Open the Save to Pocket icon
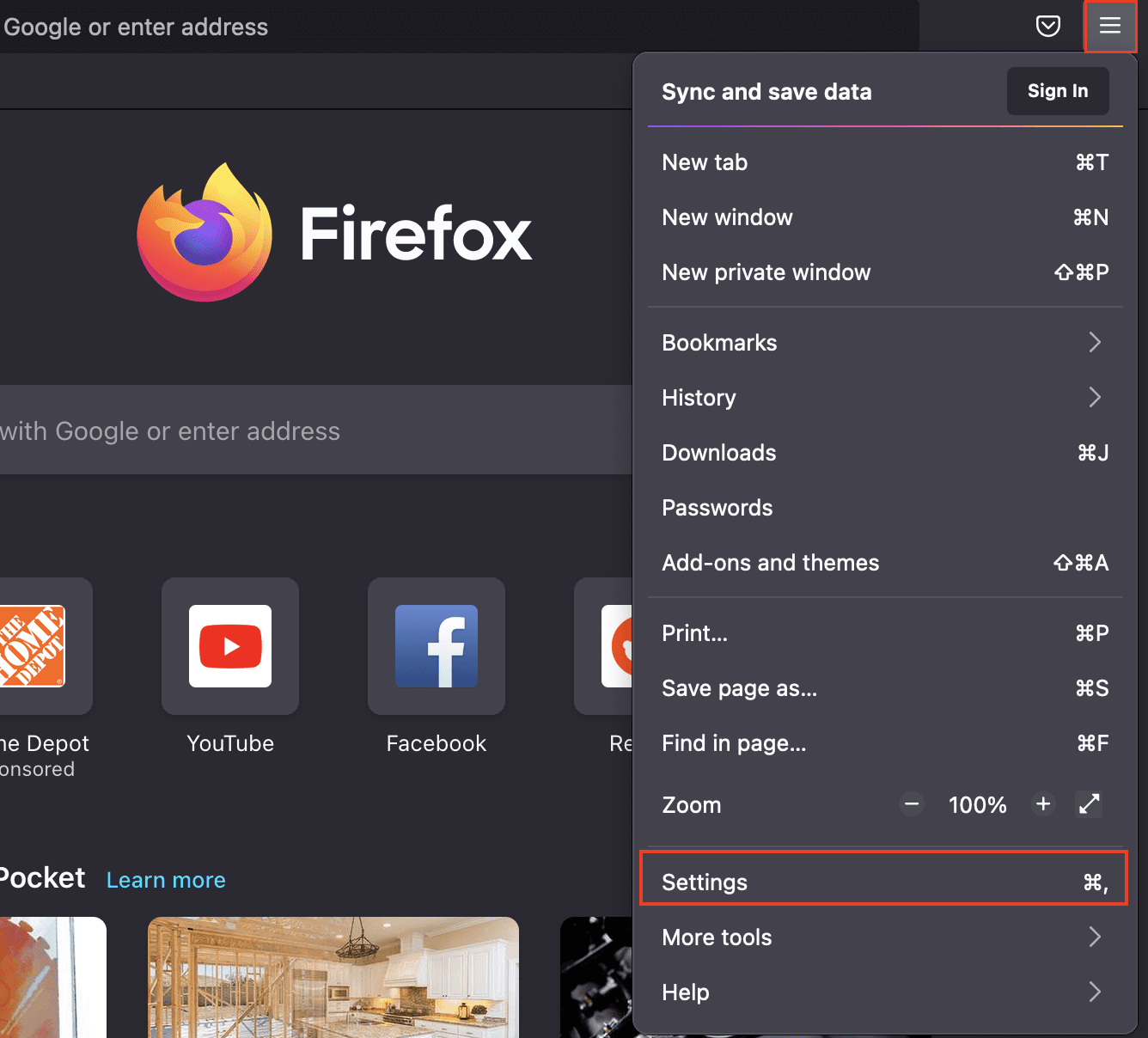The width and height of the screenshot is (1148, 1038). point(1047,26)
